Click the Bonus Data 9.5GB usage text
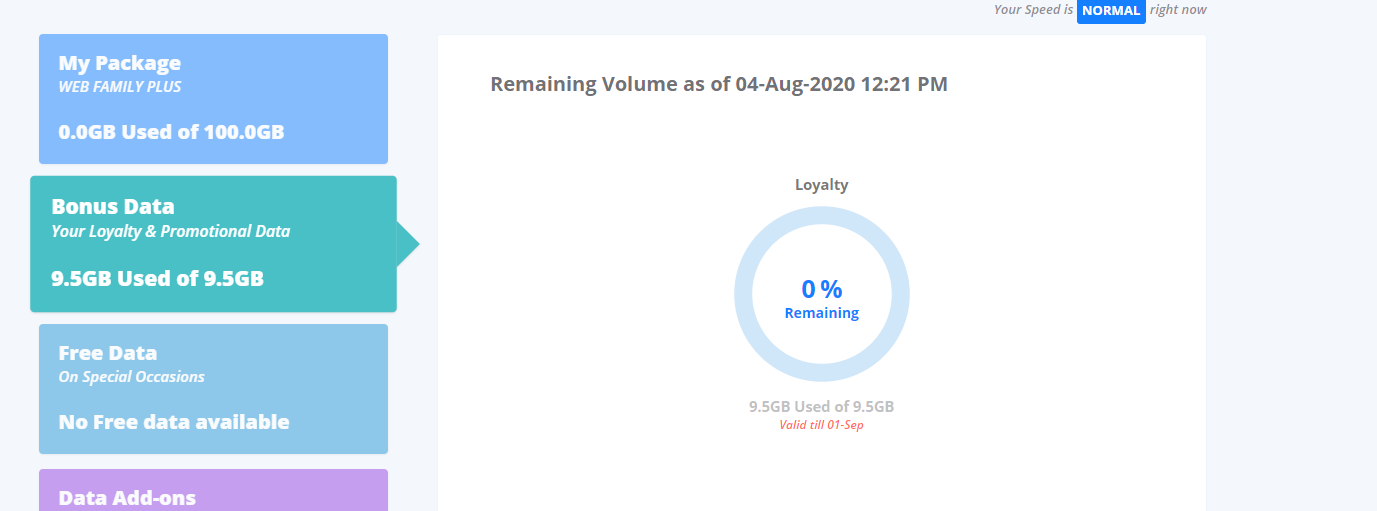Viewport: 1377px width, 511px height. (x=157, y=278)
